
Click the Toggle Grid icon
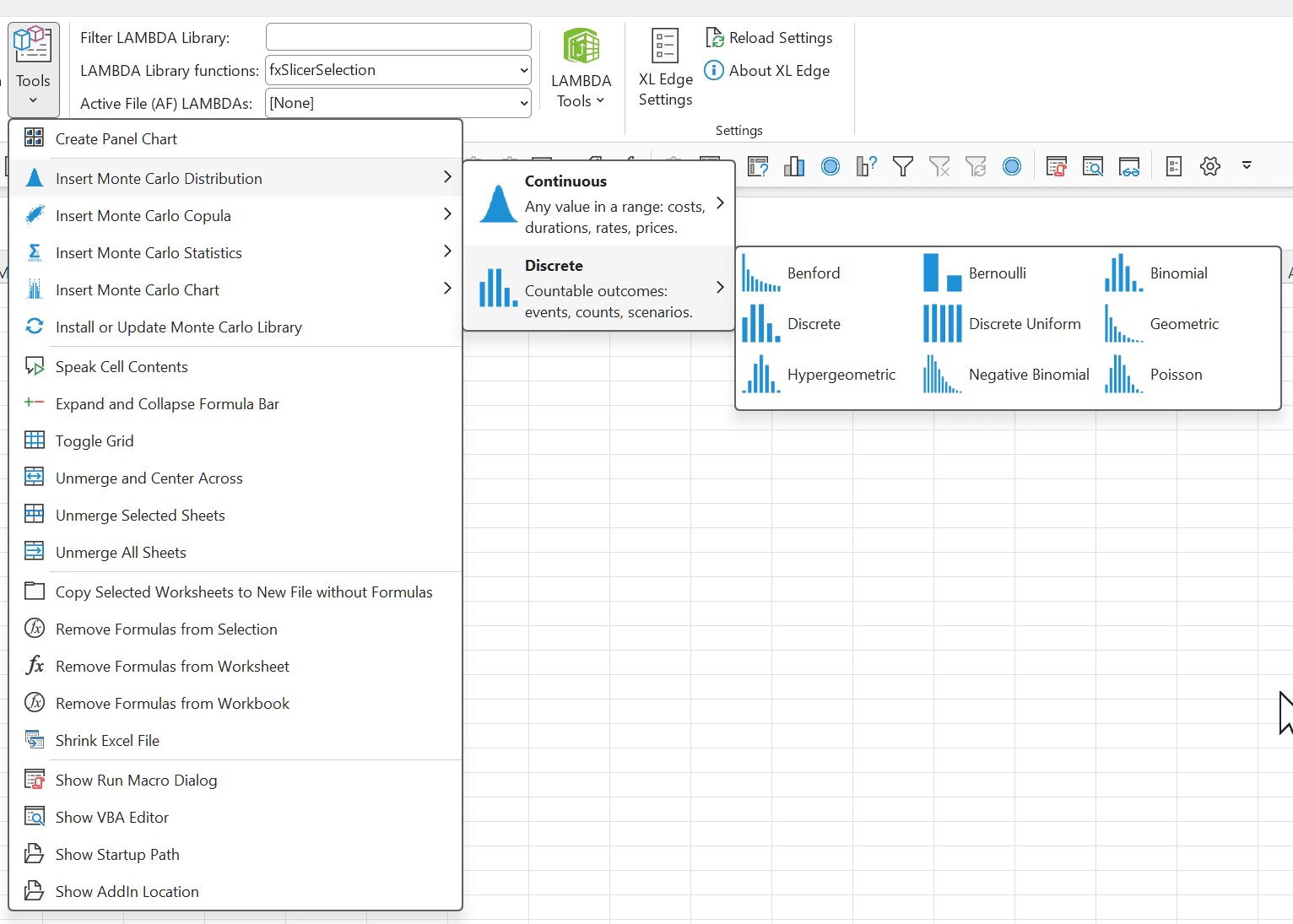35,440
